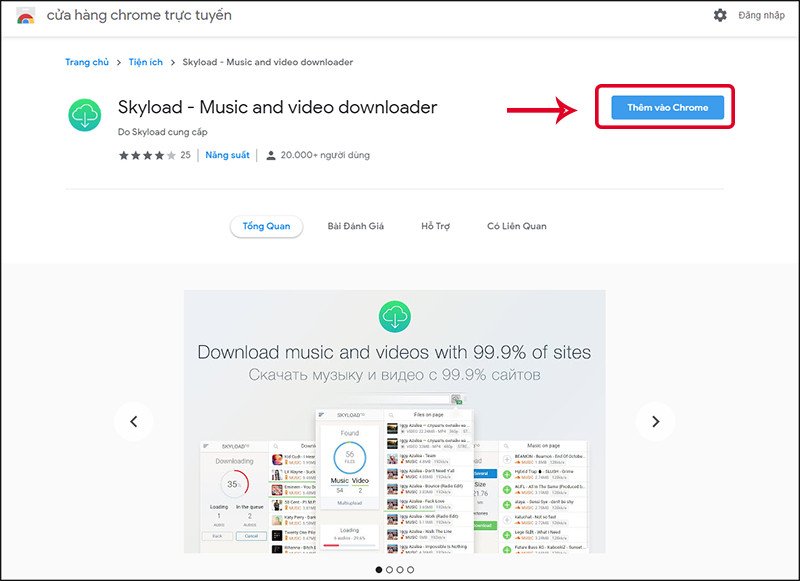Open the Hỗ Trợ tab
Image resolution: width=800 pixels, height=581 pixels.
439,225
